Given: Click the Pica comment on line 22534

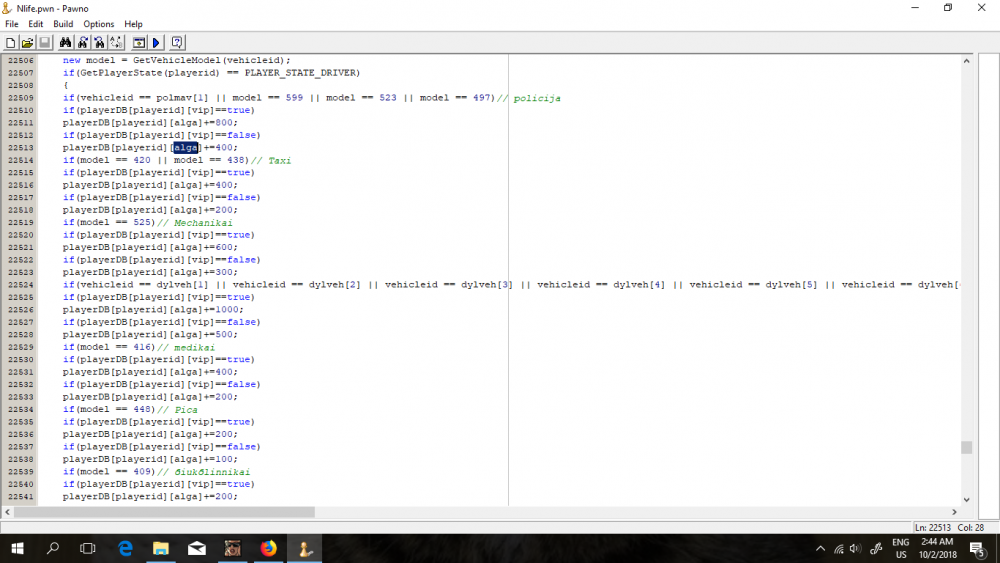Looking at the screenshot, I should [186, 409].
